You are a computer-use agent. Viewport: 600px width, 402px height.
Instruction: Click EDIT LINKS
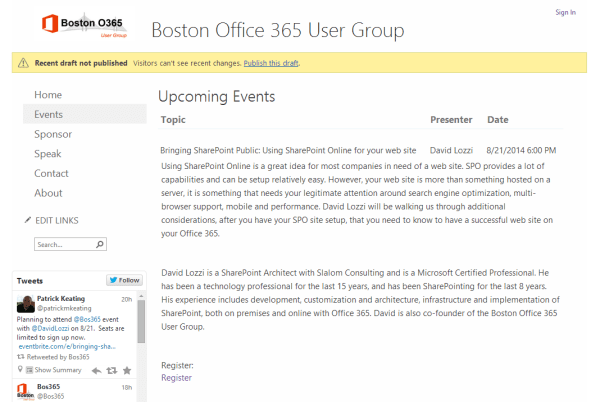pyautogui.click(x=57, y=220)
